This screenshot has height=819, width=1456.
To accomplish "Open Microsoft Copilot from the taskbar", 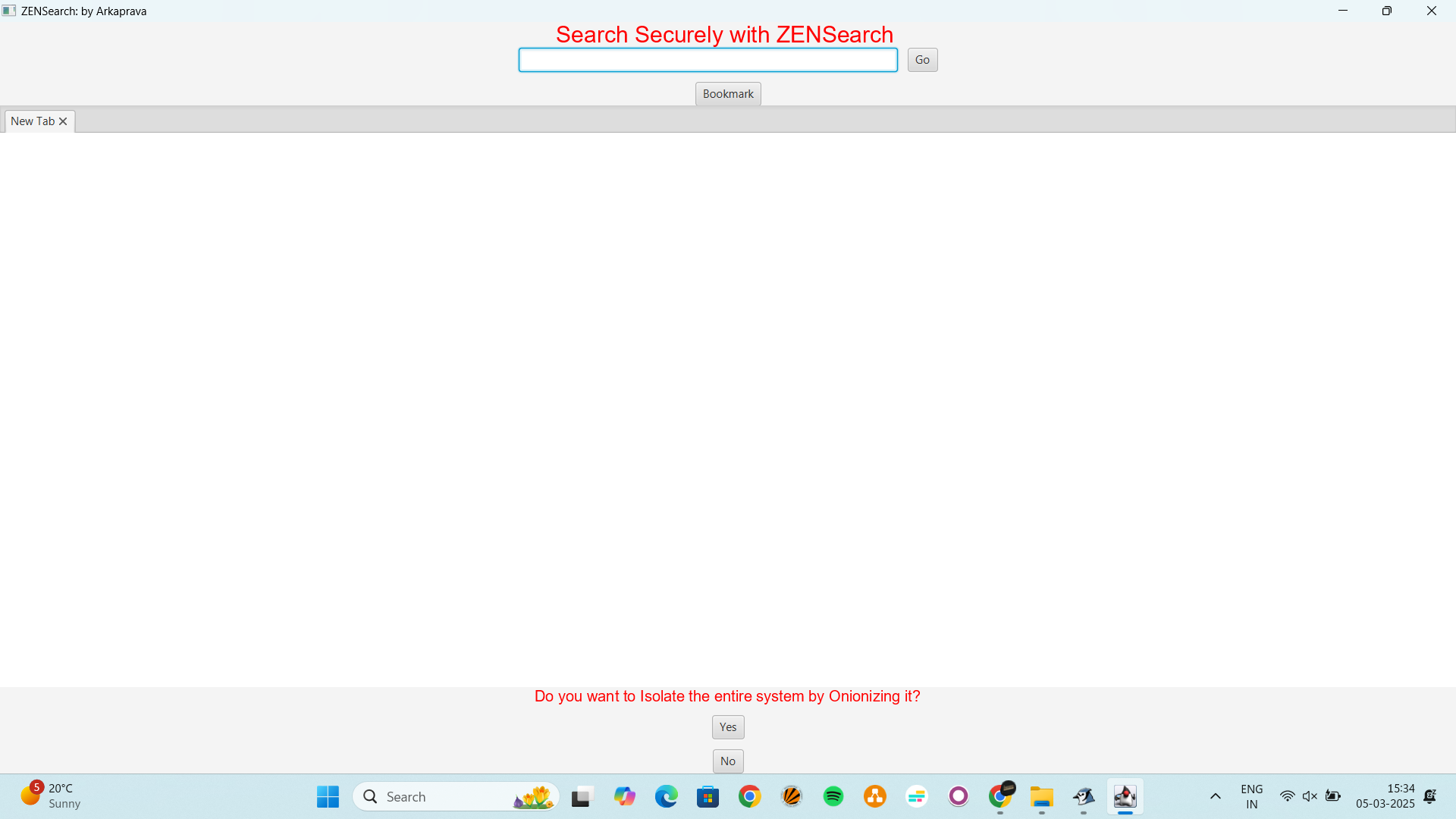I will (624, 796).
